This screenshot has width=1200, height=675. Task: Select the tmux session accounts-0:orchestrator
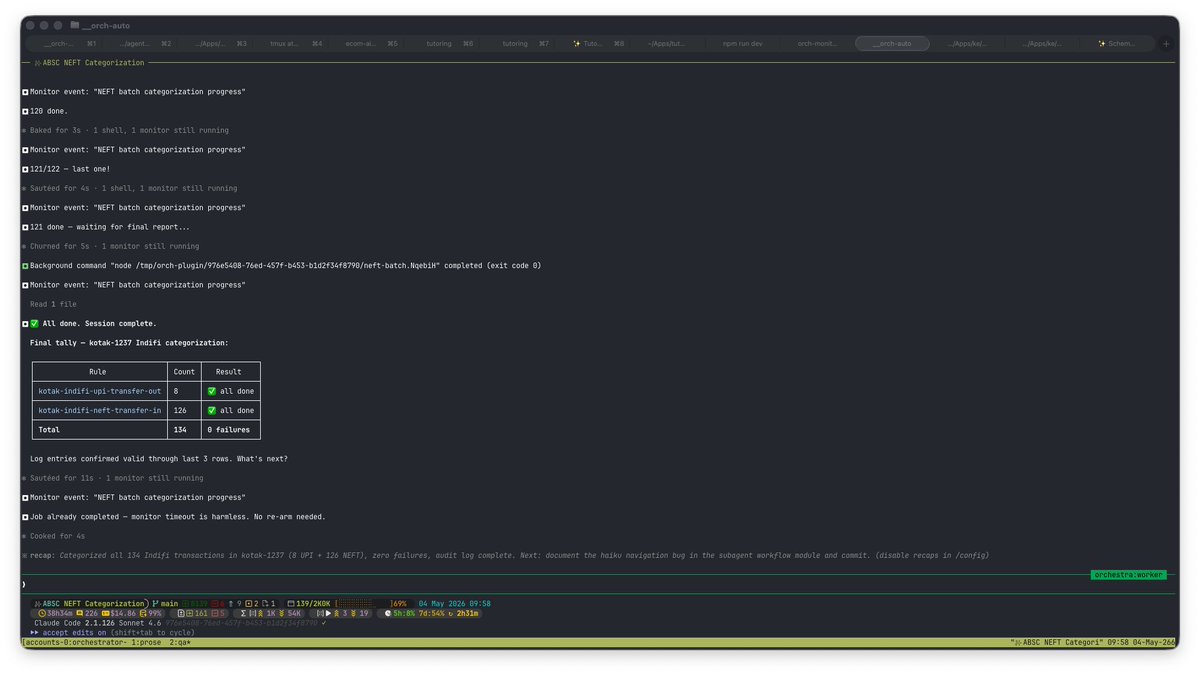[x=73, y=642]
